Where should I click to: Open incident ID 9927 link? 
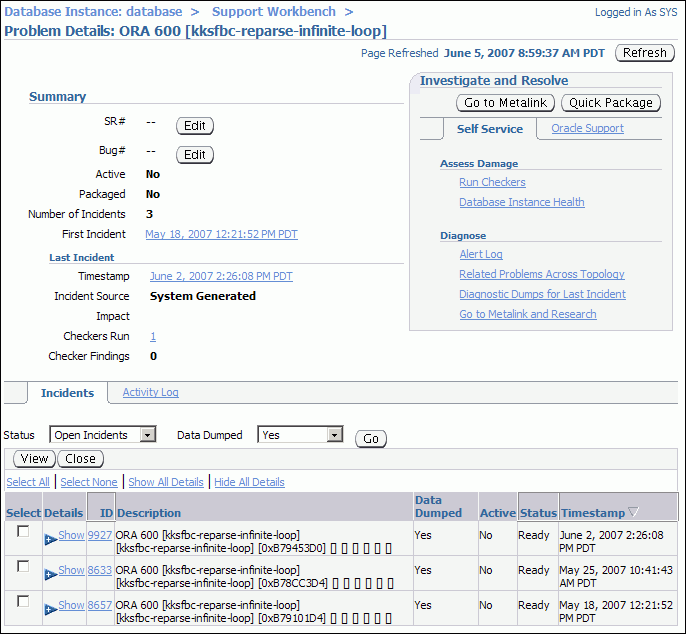[x=100, y=535]
